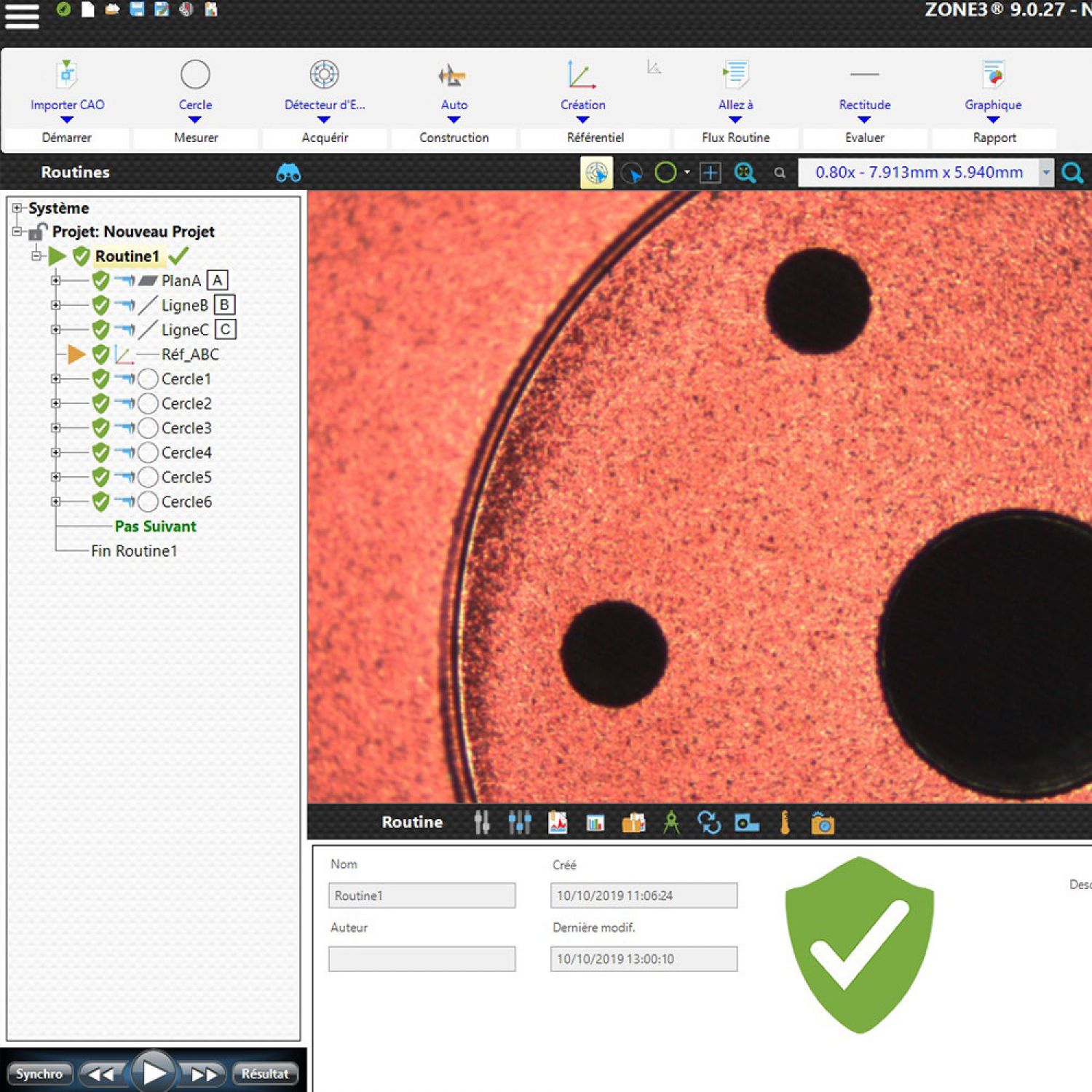Viewport: 1092px width, 1092px height.
Task: Click the blue tape measure icon
Action: pos(747,823)
